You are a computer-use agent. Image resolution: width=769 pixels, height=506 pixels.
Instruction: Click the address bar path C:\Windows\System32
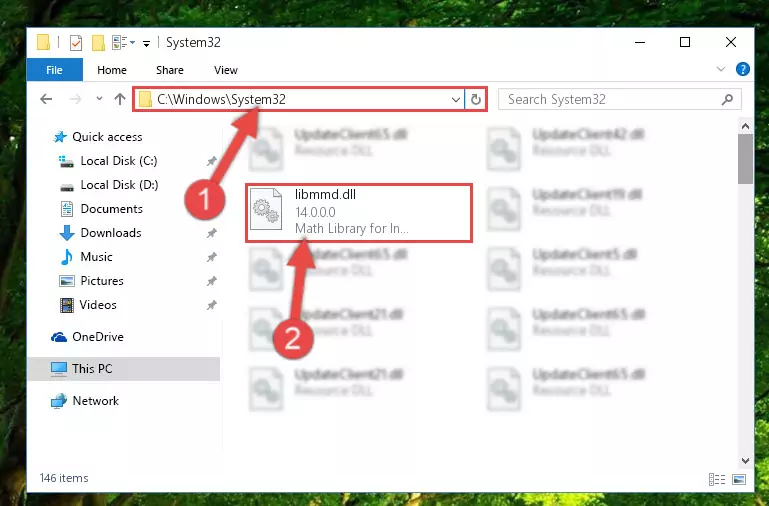pyautogui.click(x=221, y=100)
